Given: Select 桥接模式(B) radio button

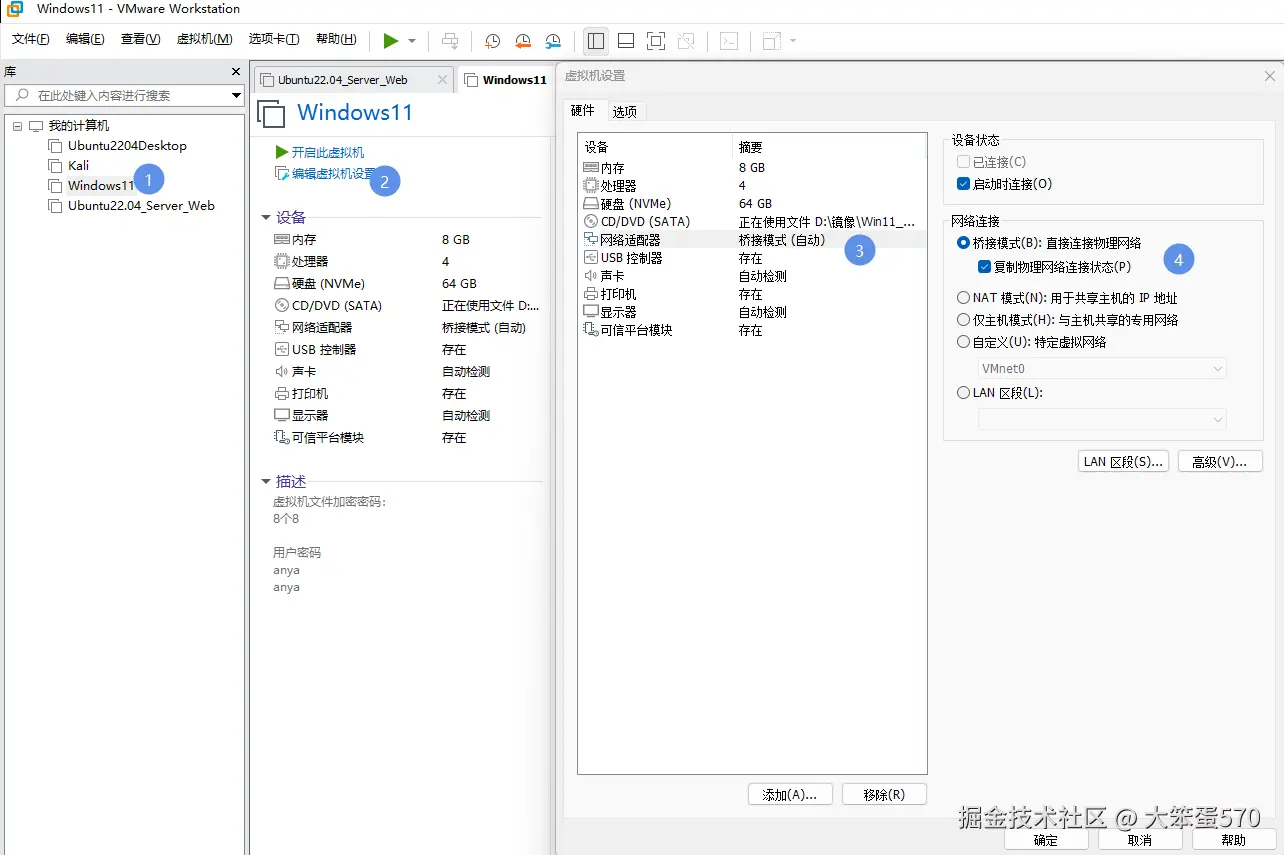Looking at the screenshot, I should coord(964,243).
